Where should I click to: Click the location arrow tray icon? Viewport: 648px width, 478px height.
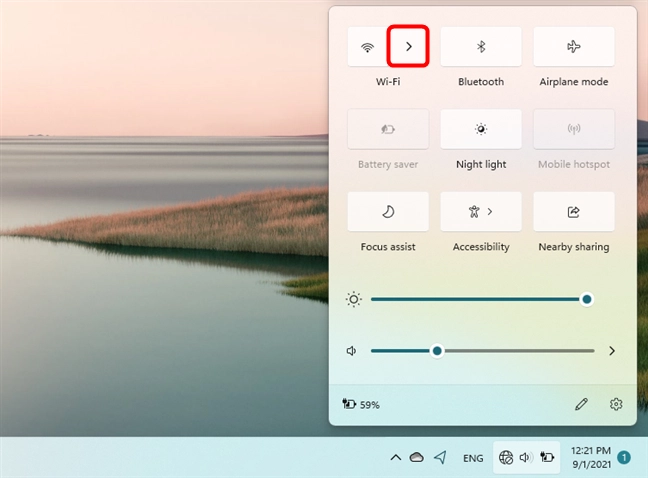pyautogui.click(x=441, y=457)
